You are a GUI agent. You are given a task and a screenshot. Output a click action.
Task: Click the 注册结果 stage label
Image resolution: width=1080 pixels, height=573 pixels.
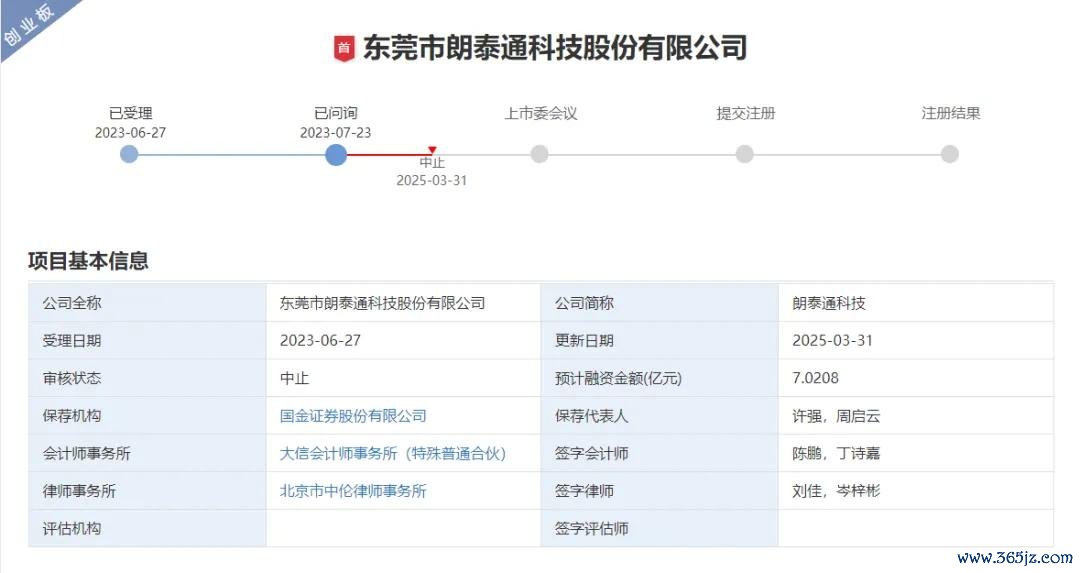[x=951, y=114]
